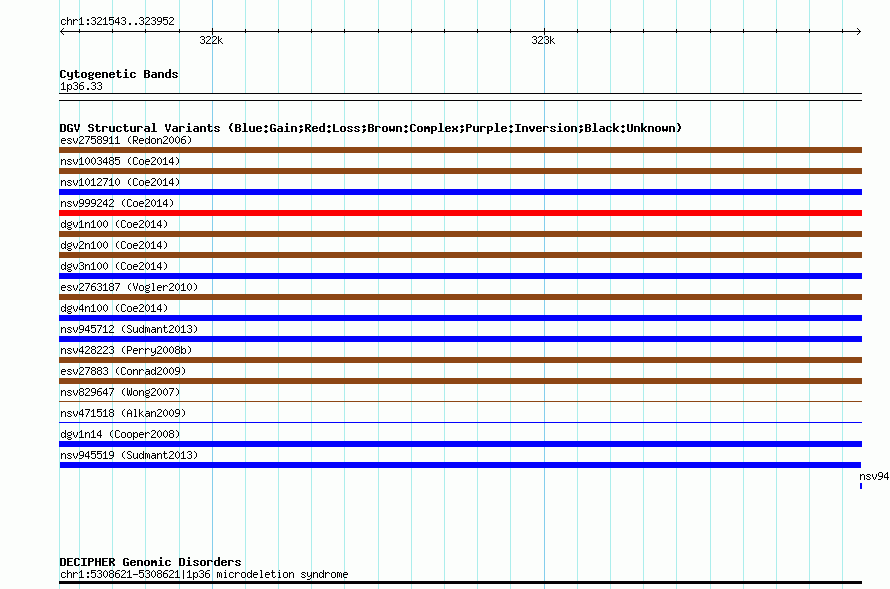This screenshot has width=890, height=589.
Task: Open nsv1012710 (Coe2014) variant label
Action: tap(120, 182)
